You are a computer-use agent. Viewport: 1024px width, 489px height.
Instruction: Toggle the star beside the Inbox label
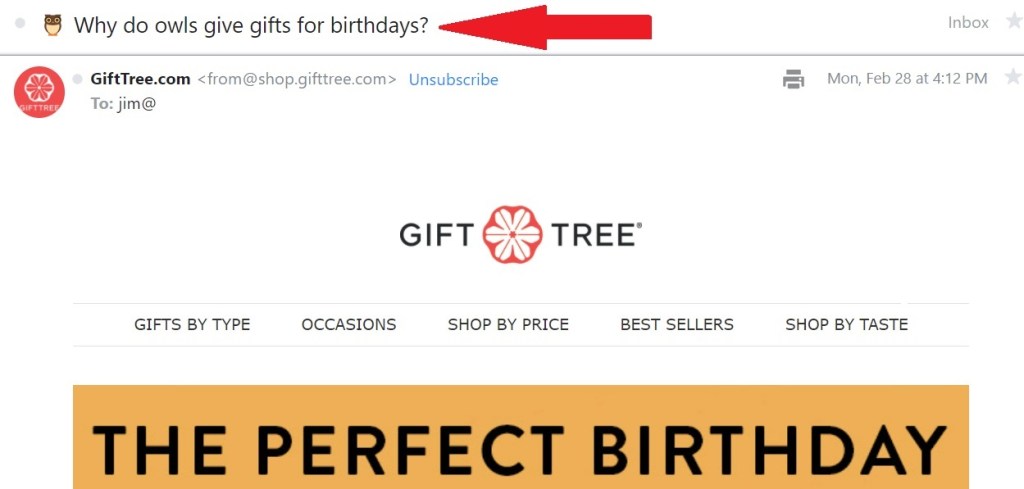[1014, 22]
